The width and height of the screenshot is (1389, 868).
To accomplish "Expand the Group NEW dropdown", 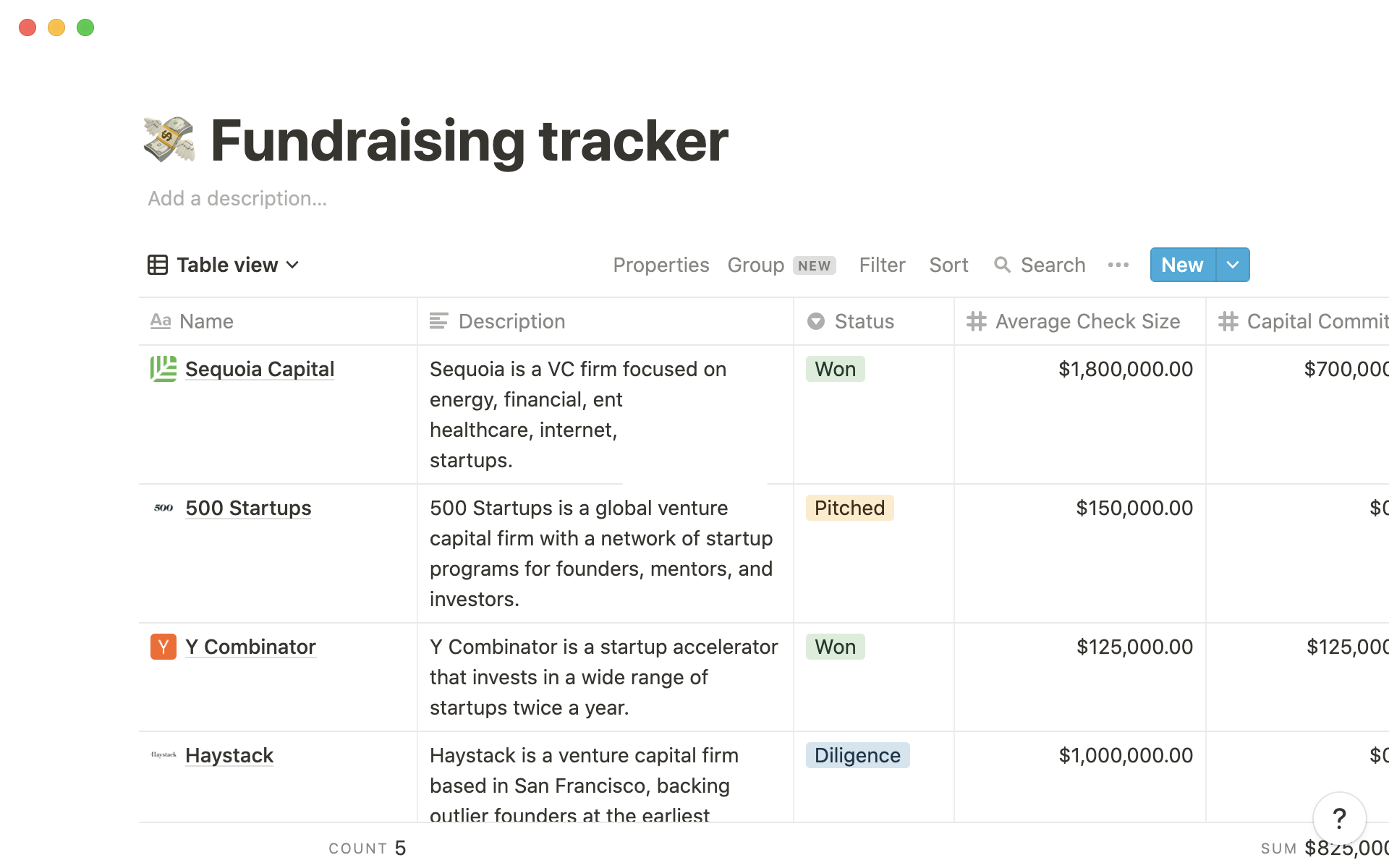I will 783,264.
